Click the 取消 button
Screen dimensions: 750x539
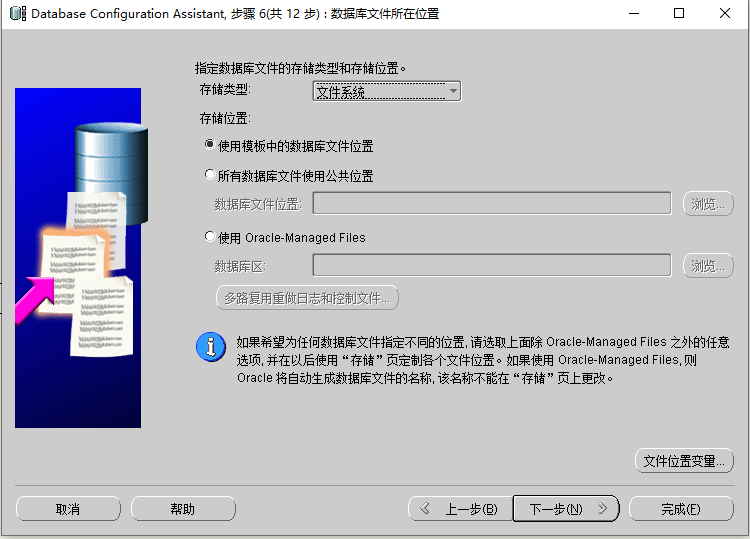(x=68, y=509)
